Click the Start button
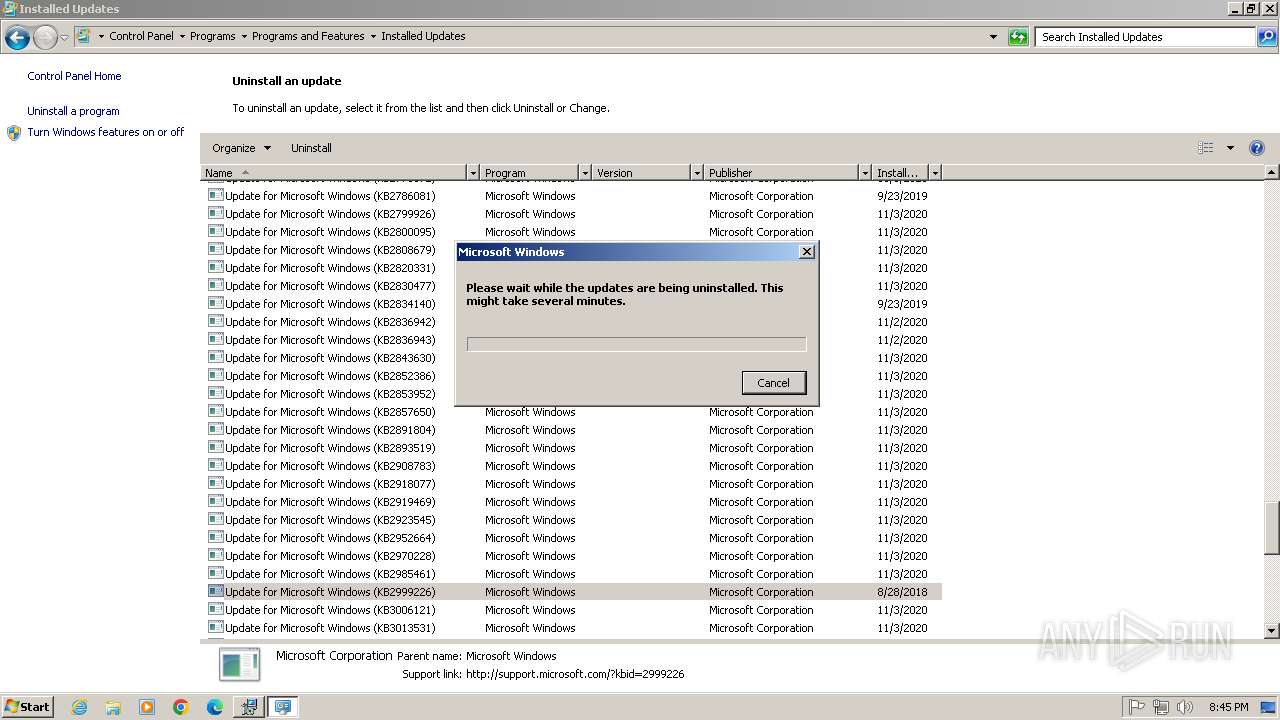Viewport: 1280px width, 720px height. pyautogui.click(x=28, y=707)
